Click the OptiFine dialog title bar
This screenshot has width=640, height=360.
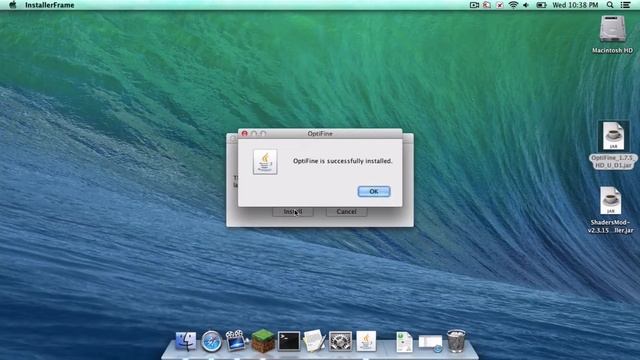click(x=320, y=133)
